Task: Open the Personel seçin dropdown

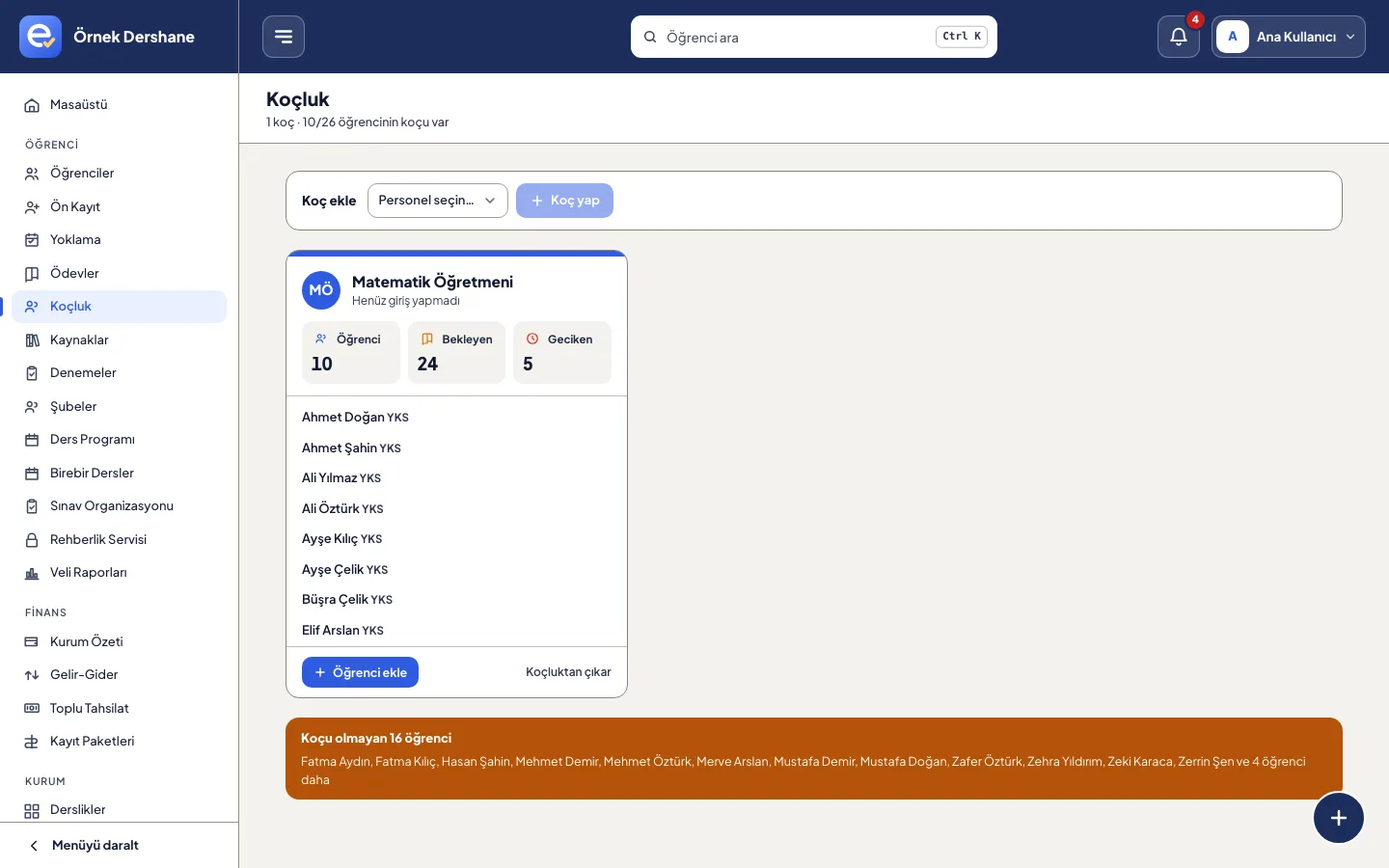Action: [x=438, y=201]
